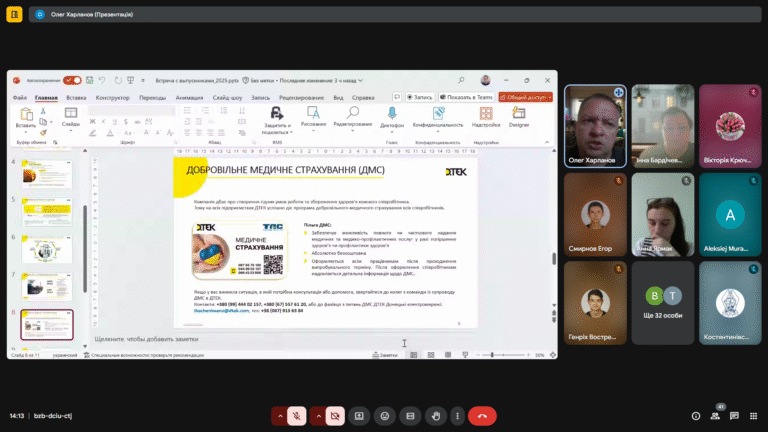Open the emoji reactions button

coord(384,416)
